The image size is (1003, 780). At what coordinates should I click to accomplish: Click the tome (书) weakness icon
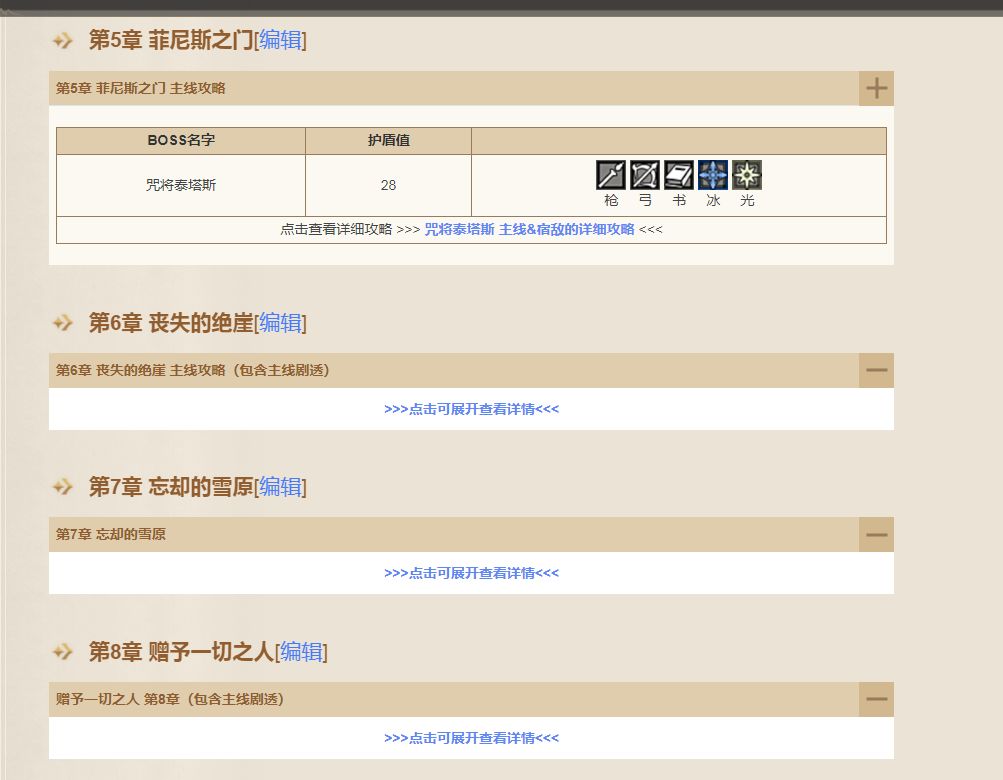coord(679,175)
